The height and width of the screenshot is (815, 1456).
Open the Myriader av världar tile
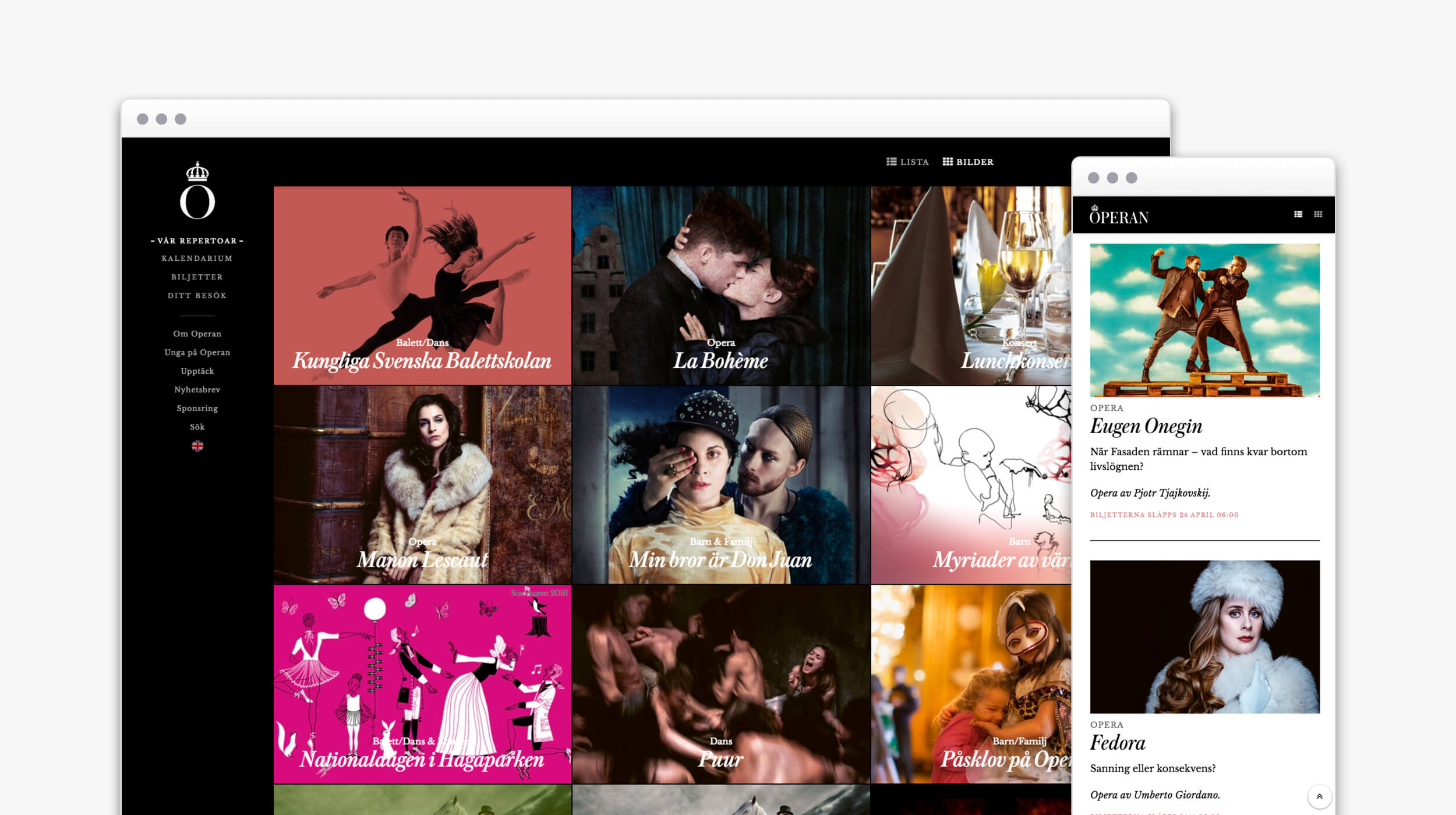coord(971,485)
